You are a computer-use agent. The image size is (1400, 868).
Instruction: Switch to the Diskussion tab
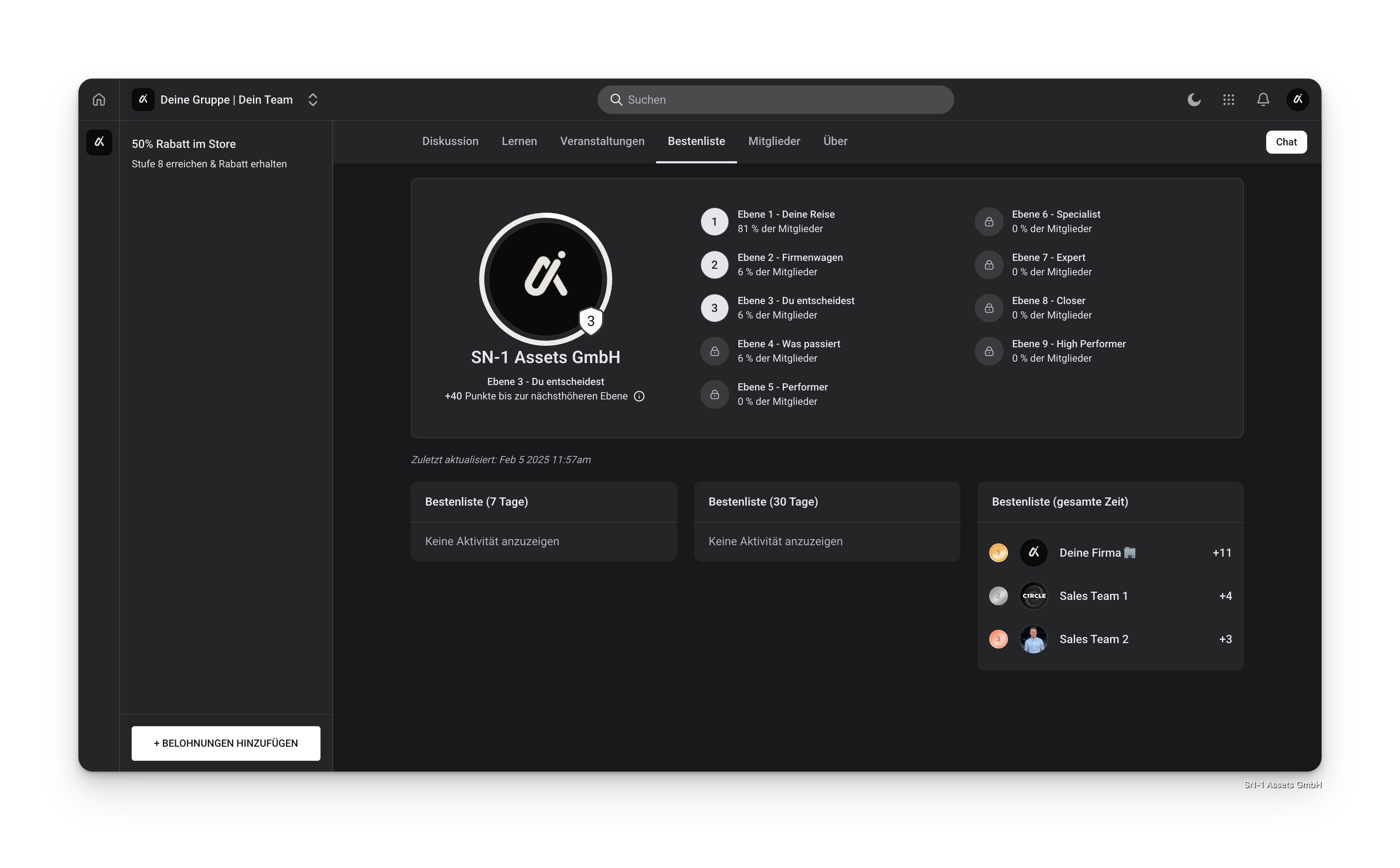click(x=450, y=141)
